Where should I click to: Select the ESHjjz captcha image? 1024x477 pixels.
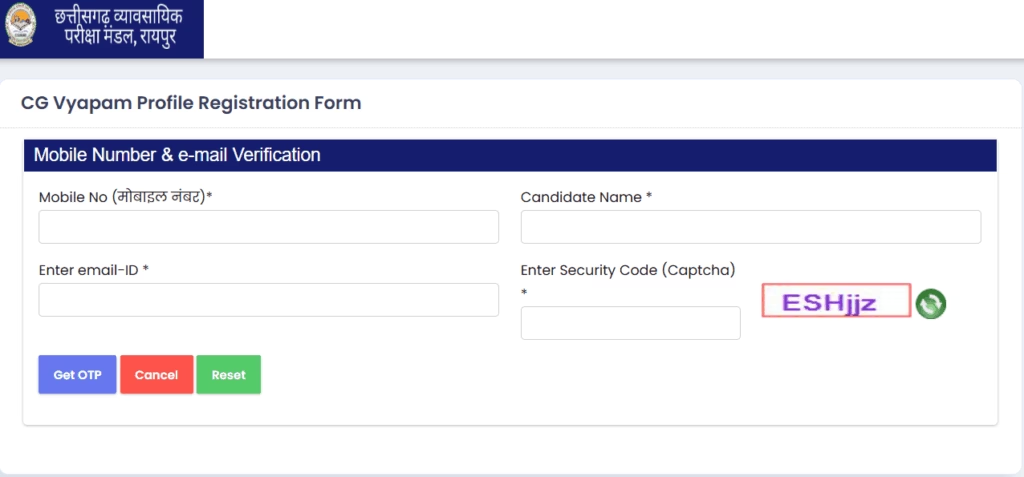tap(836, 301)
